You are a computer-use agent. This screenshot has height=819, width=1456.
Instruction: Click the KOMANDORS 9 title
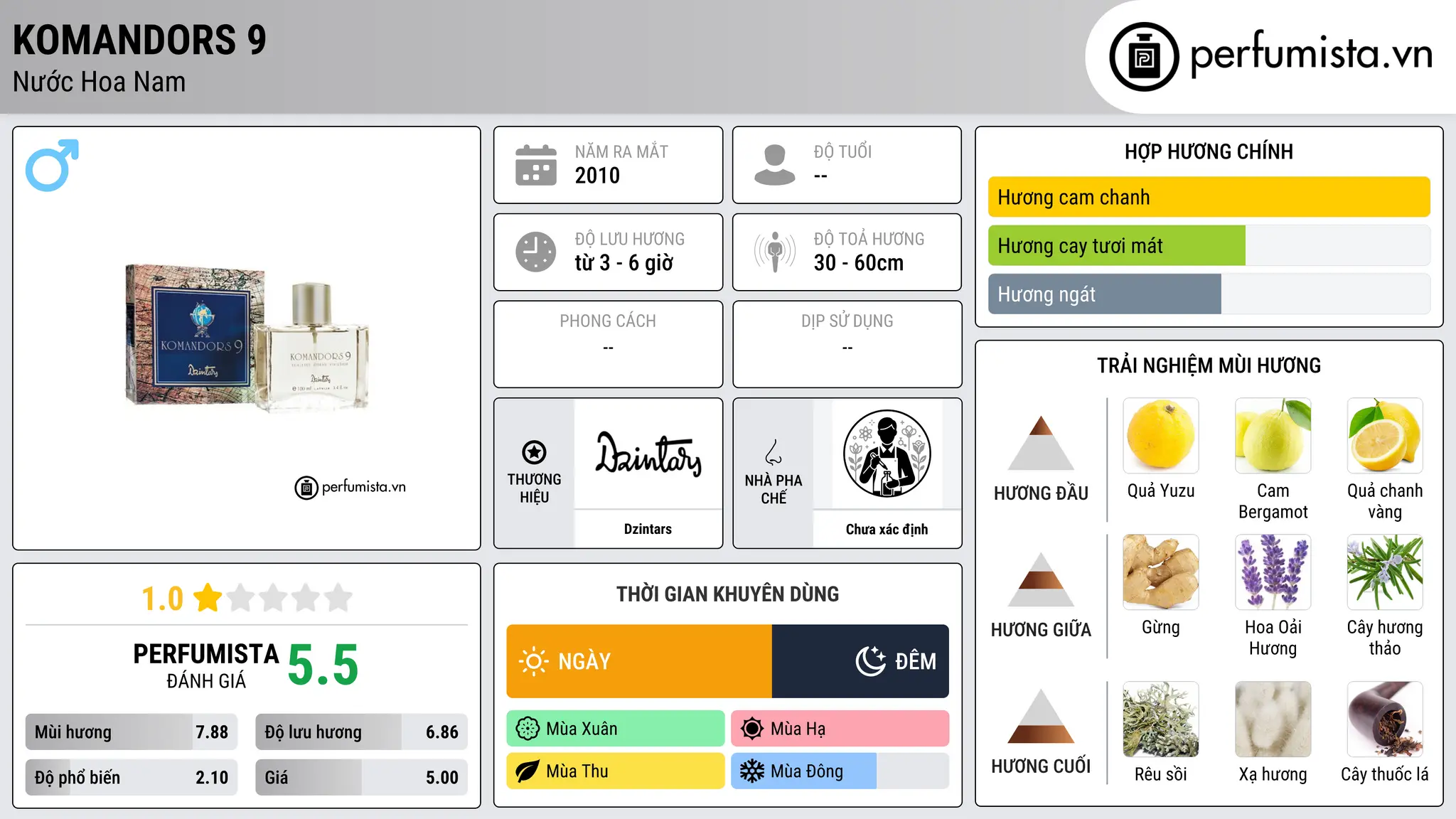click(x=139, y=40)
